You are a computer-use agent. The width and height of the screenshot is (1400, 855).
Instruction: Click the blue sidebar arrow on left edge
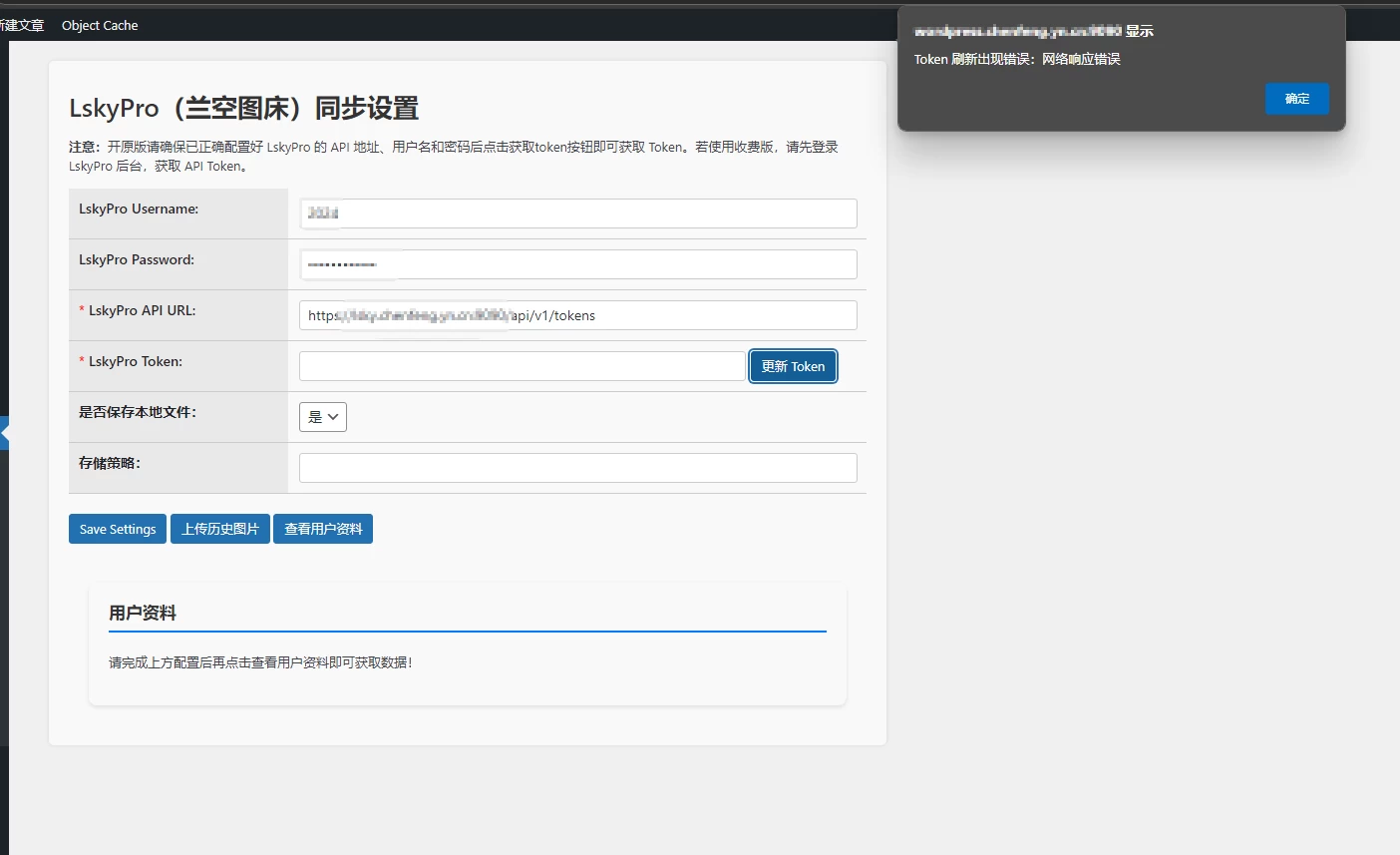[x=5, y=433]
